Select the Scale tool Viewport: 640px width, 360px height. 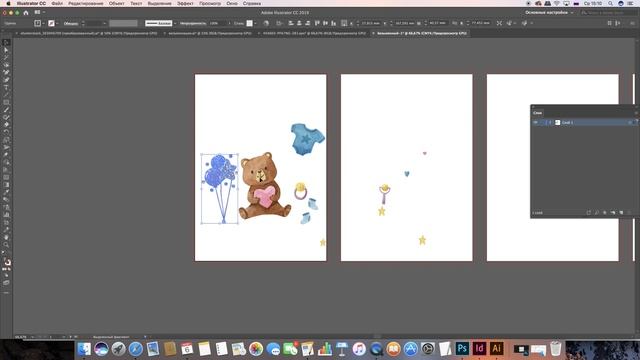click(6, 139)
